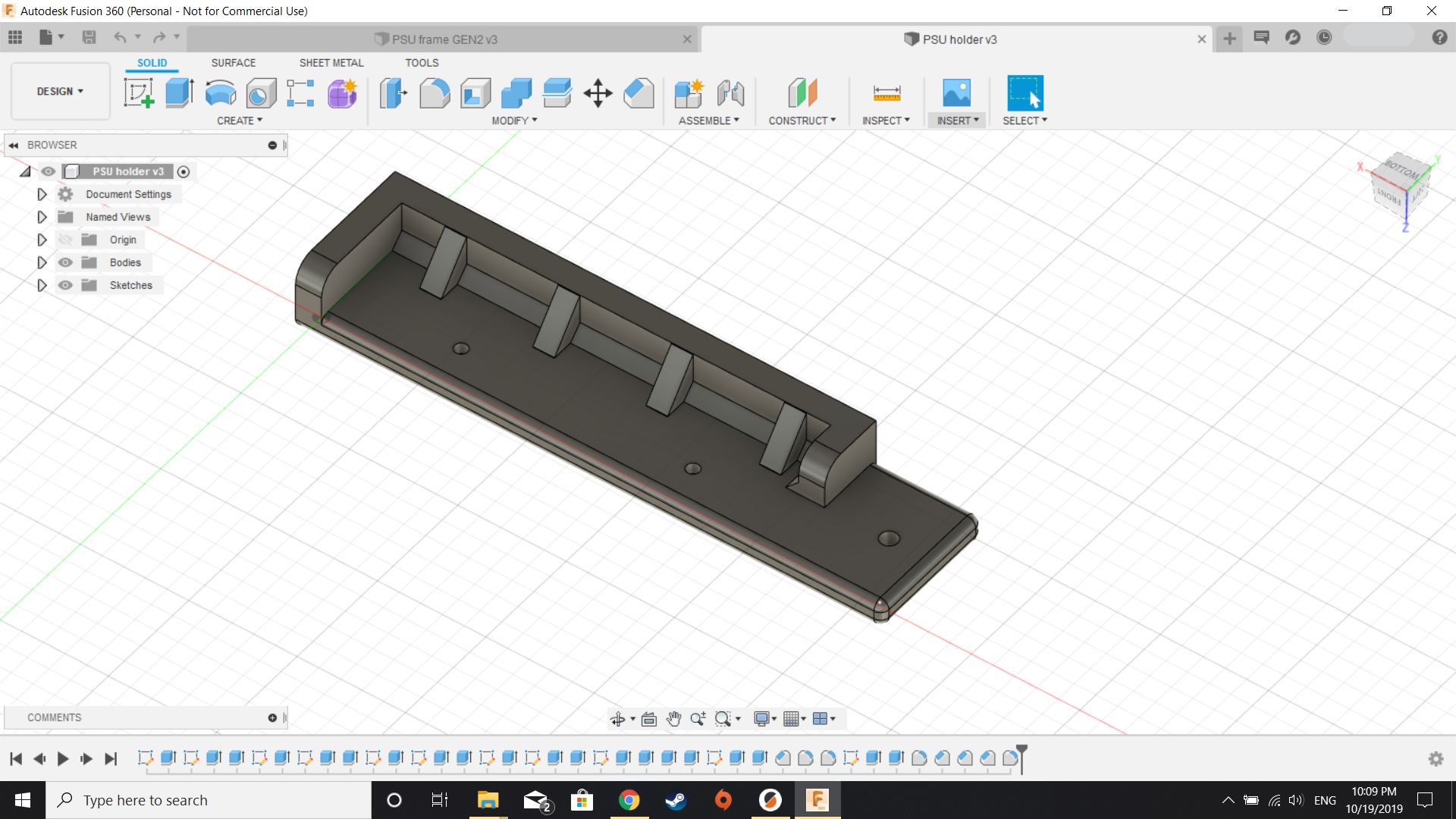The width and height of the screenshot is (1456, 819).
Task: Expand the Document Settings node
Action: click(42, 194)
